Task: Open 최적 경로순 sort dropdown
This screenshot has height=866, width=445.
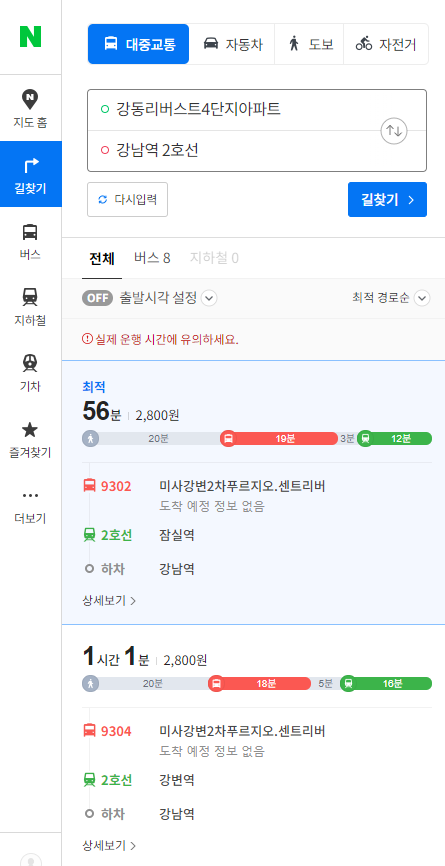Action: [391, 298]
